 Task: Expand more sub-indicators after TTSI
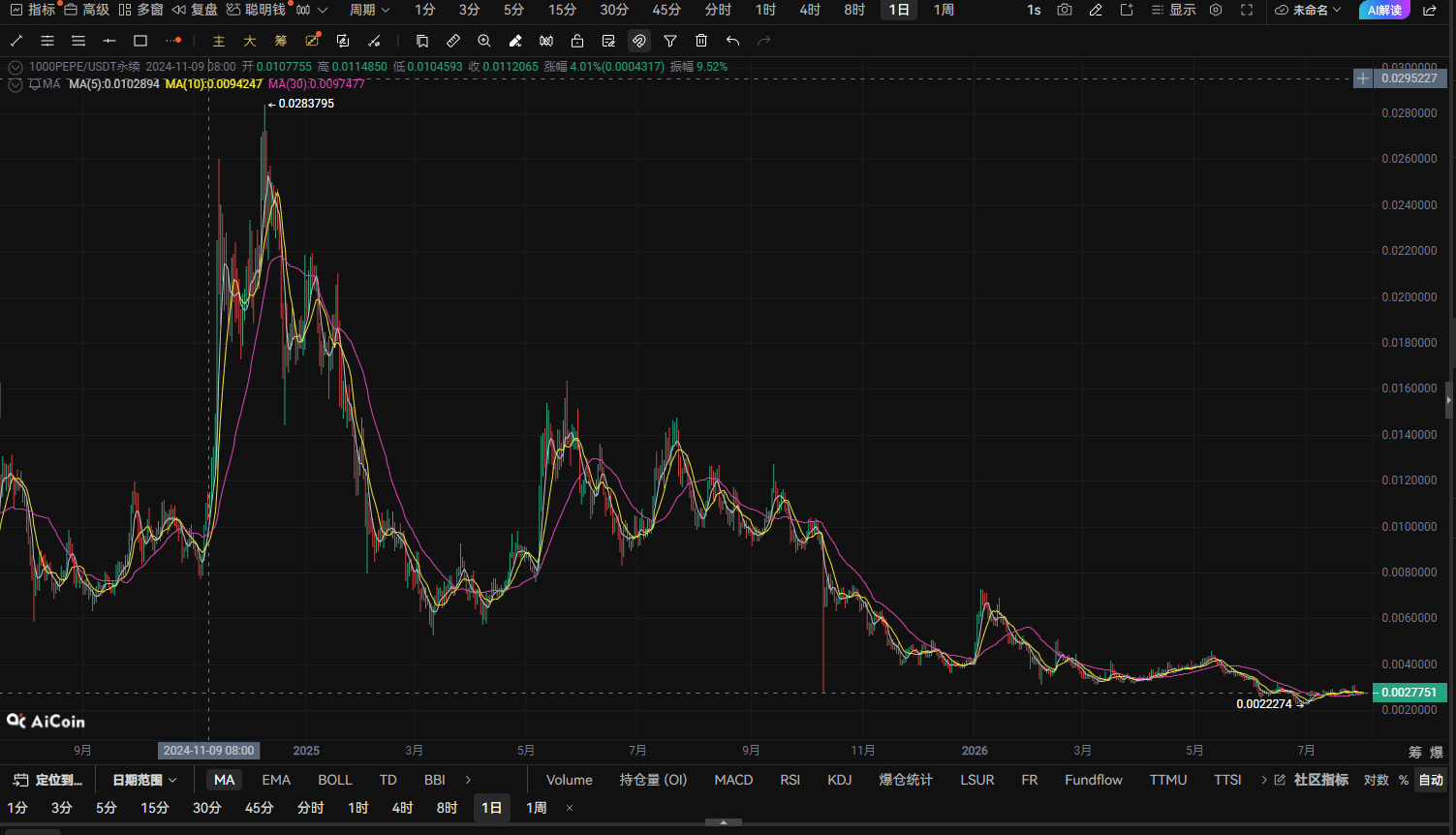[1264, 780]
